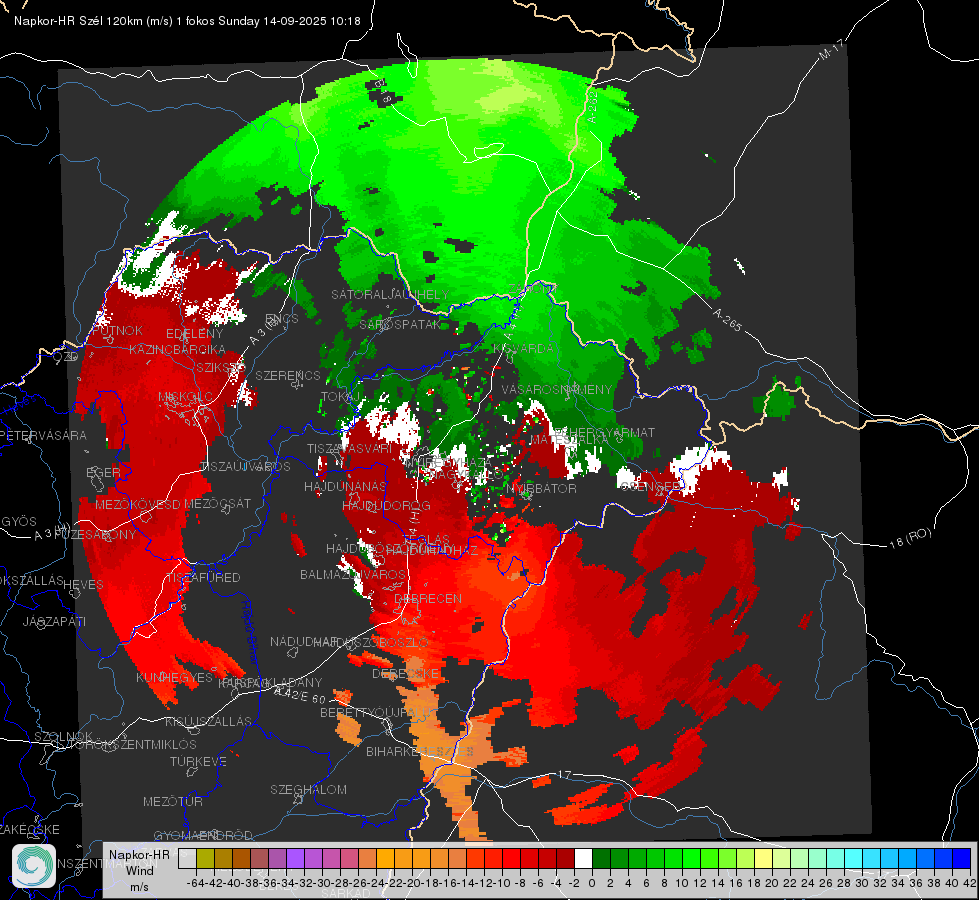Select the M-17 road label

click(x=831, y=50)
